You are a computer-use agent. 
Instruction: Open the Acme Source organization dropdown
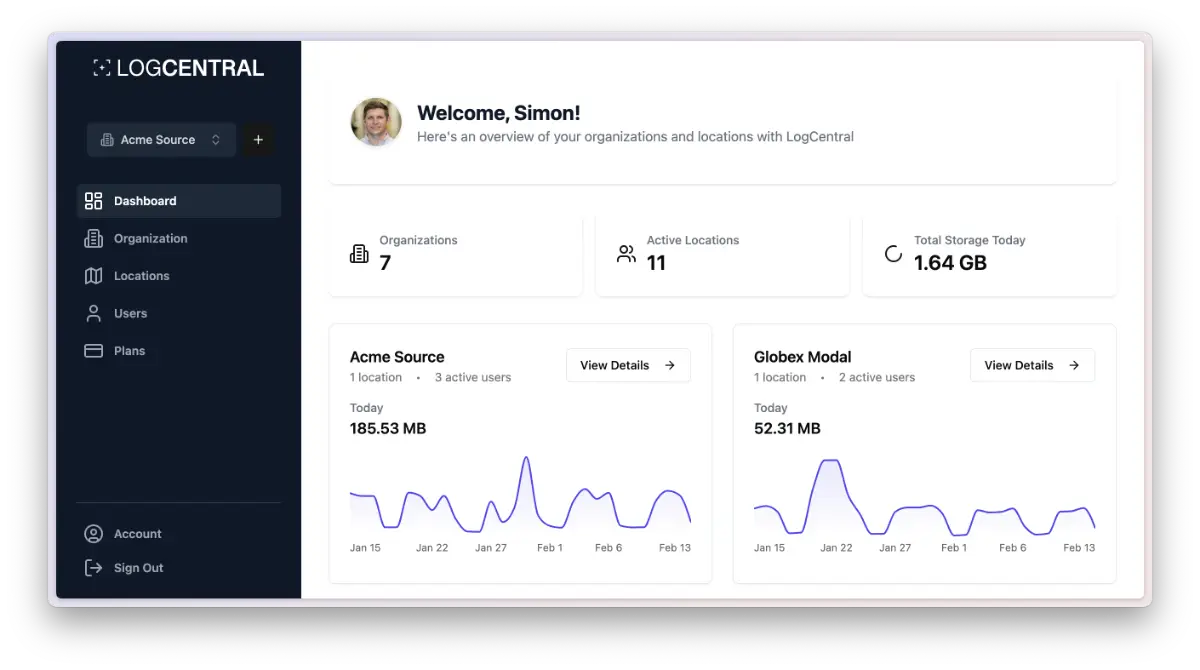tap(160, 140)
